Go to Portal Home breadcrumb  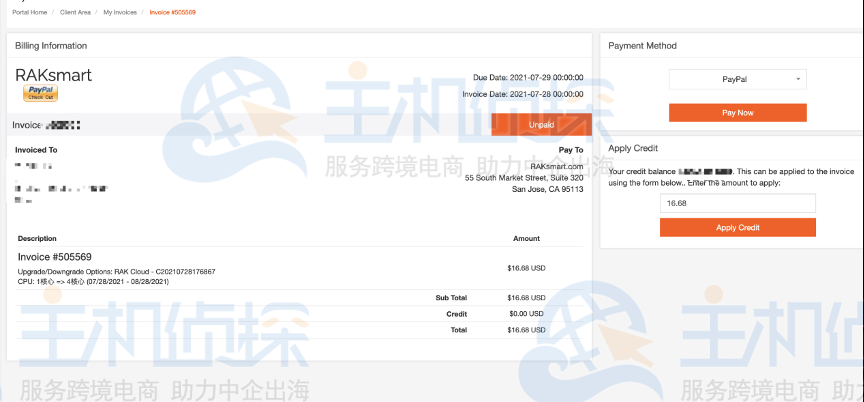tap(30, 12)
